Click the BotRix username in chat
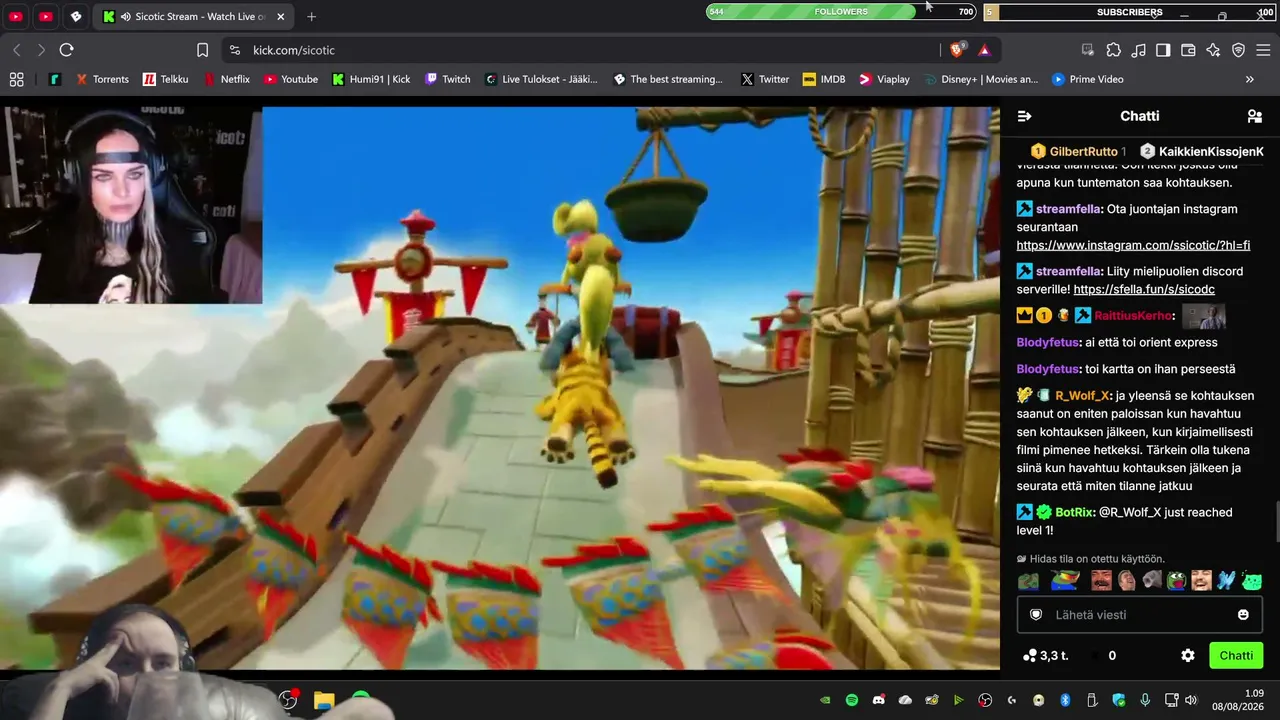Screen dimensions: 1280x720 click(x=1075, y=512)
